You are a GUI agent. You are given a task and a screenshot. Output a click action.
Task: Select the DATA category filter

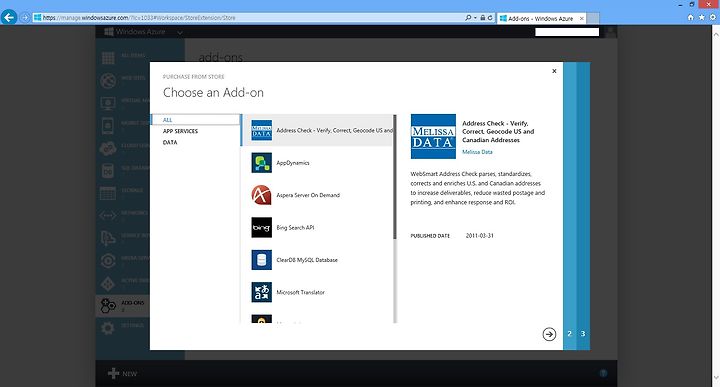pos(170,143)
